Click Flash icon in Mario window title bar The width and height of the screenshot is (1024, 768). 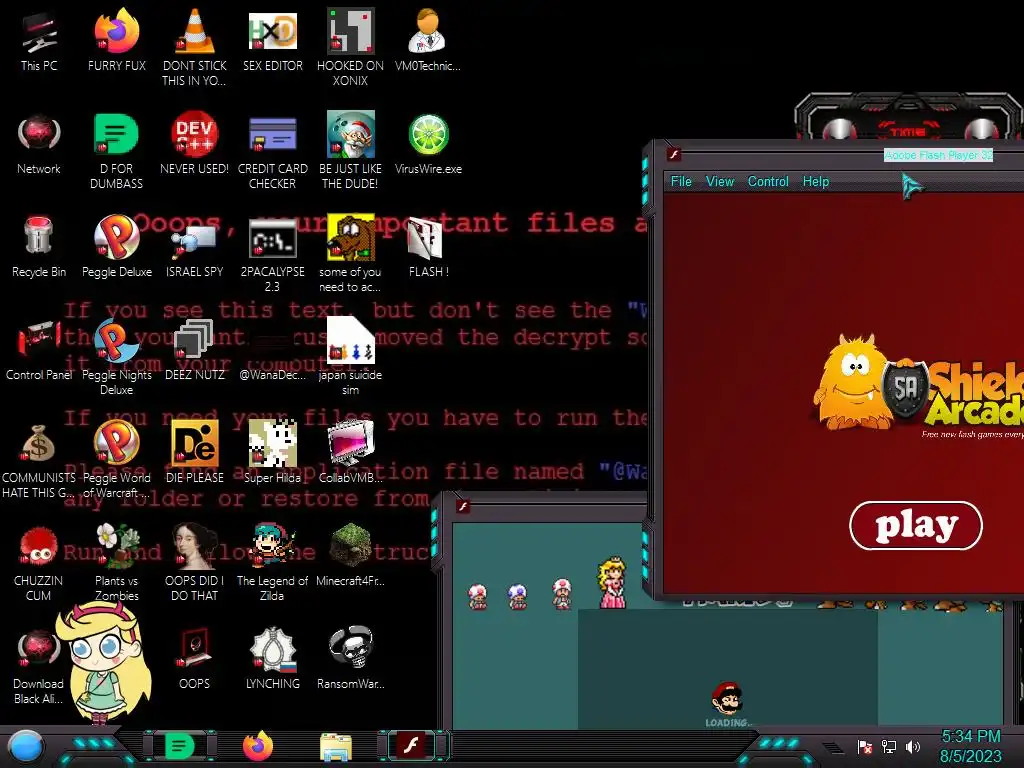[462, 506]
